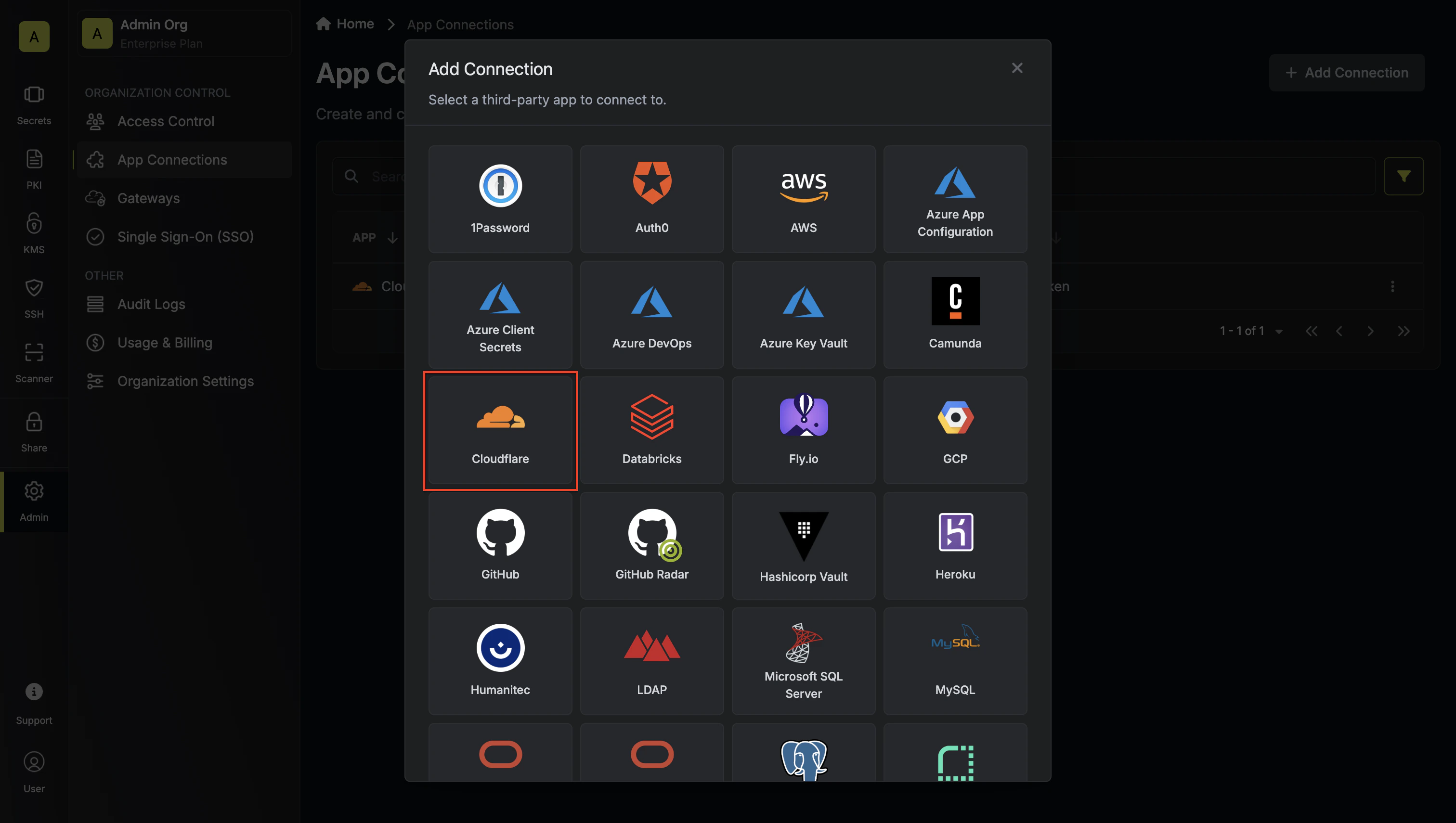Select the PostgreSQL elephant tile
The image size is (1456, 823).
pyautogui.click(x=803, y=753)
